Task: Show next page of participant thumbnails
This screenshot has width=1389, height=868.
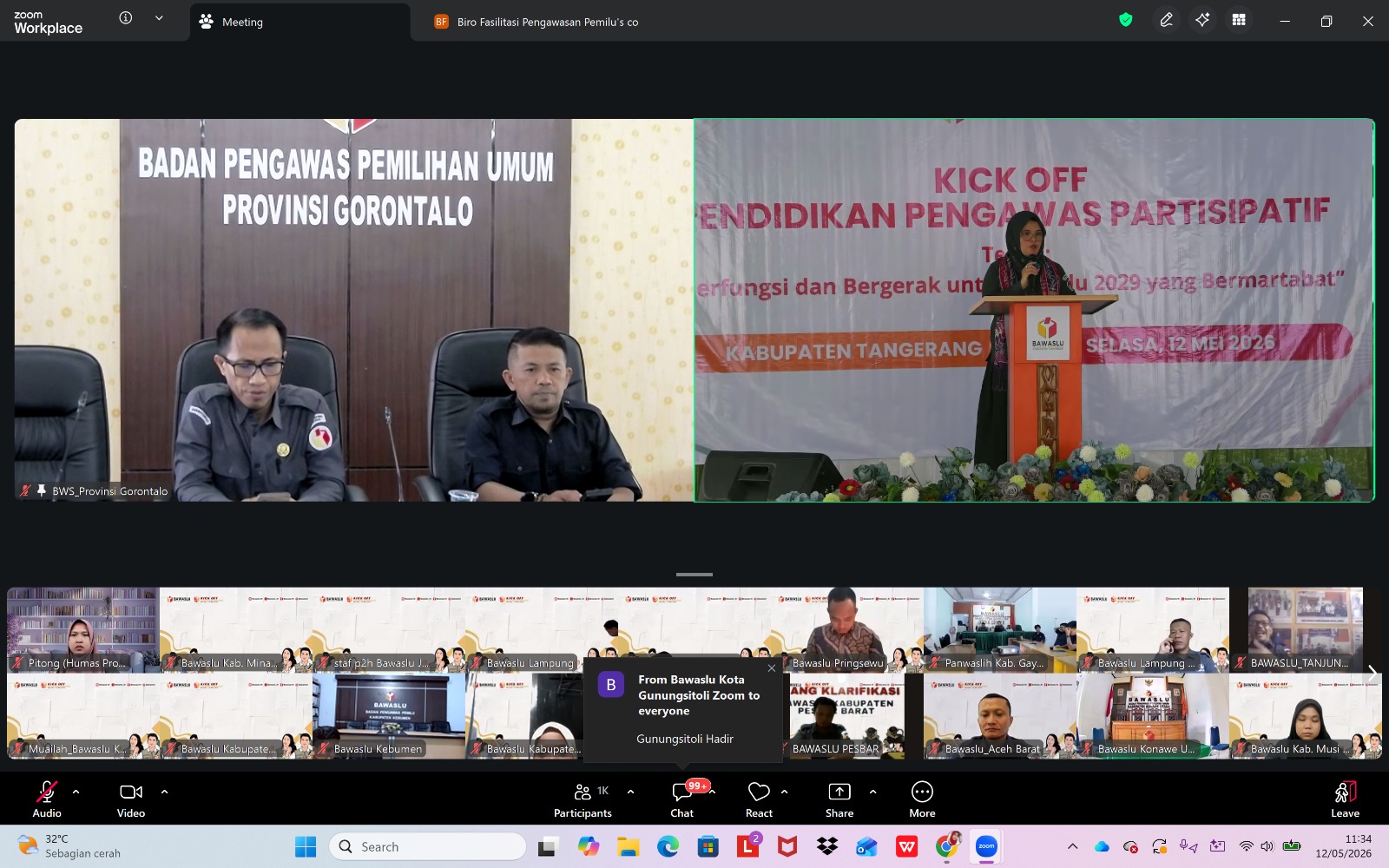Action: tap(1372, 674)
